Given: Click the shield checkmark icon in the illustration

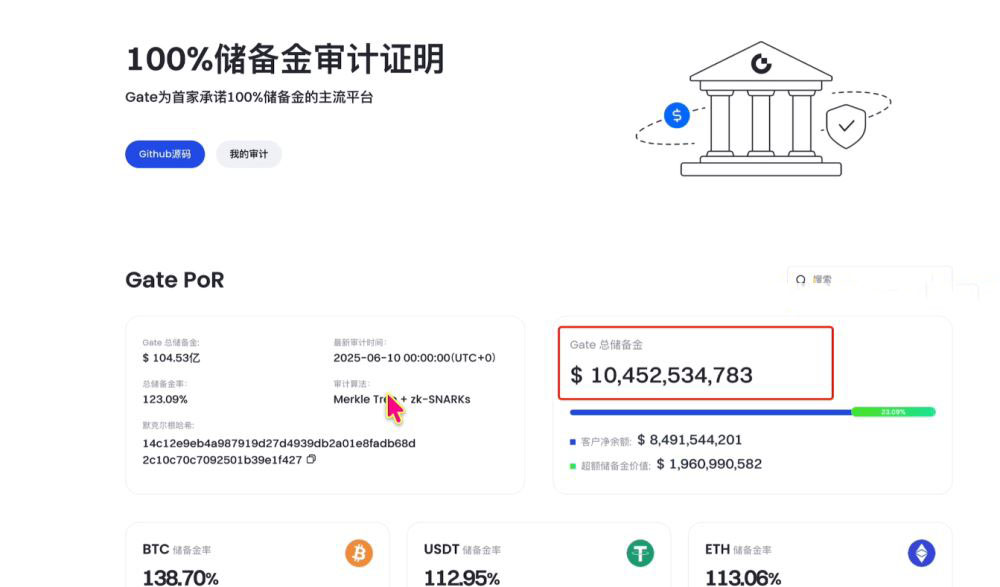Looking at the screenshot, I should point(846,125).
